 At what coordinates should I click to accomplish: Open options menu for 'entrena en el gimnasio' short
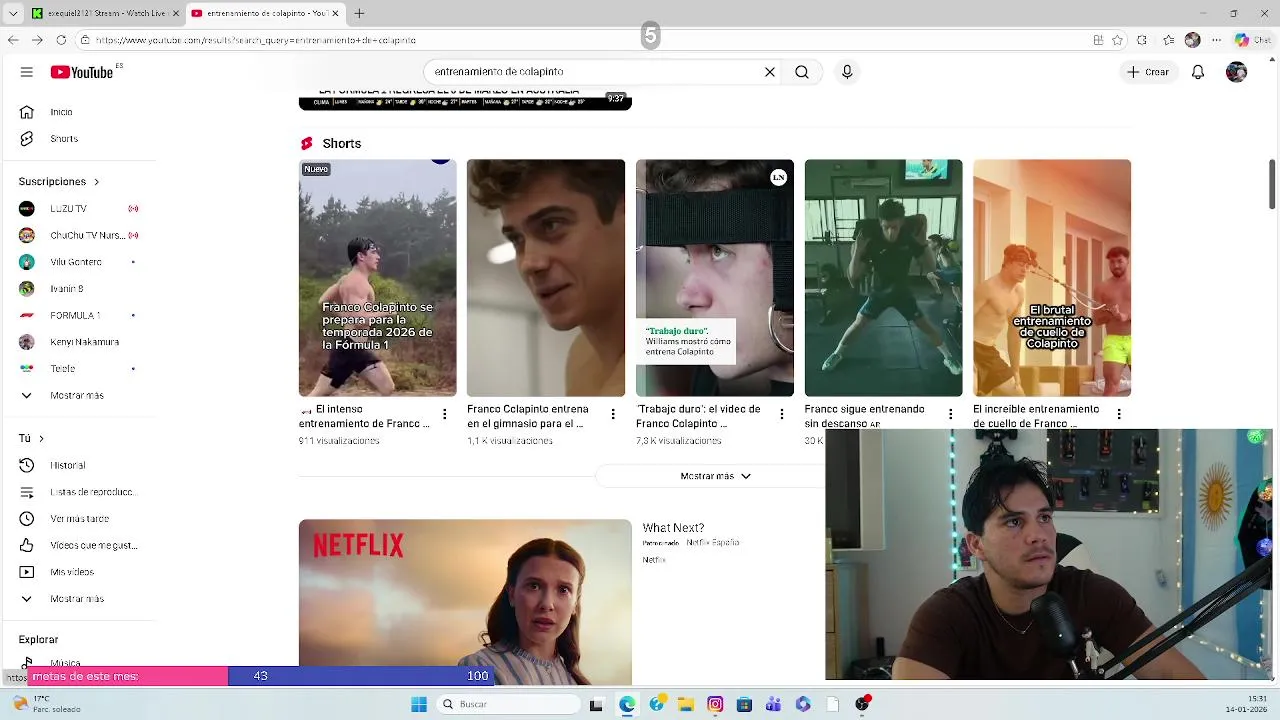click(x=613, y=414)
